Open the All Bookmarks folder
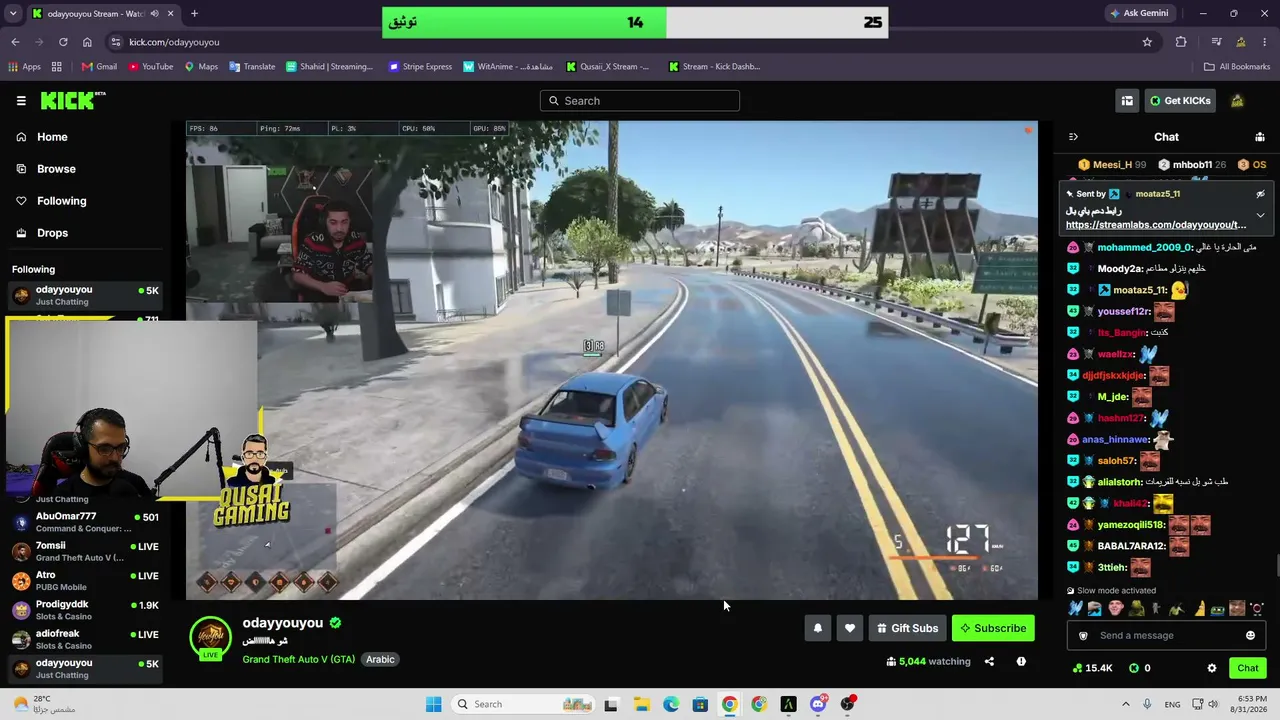The image size is (1280, 720). pos(1237,67)
